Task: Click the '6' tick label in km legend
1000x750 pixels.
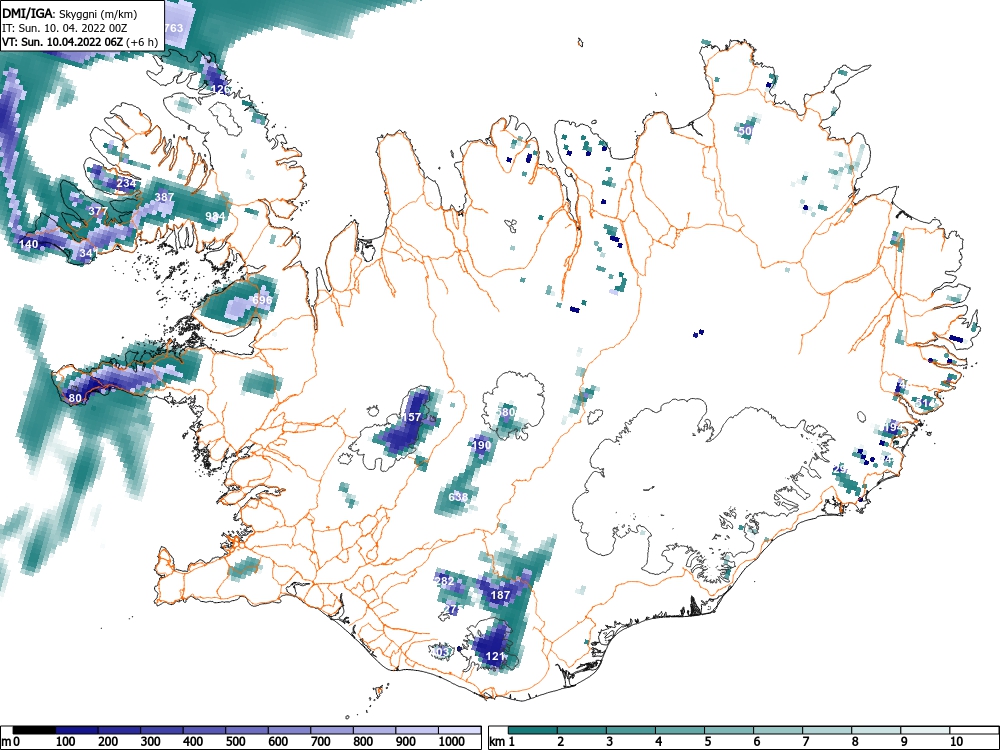Action: [x=756, y=742]
